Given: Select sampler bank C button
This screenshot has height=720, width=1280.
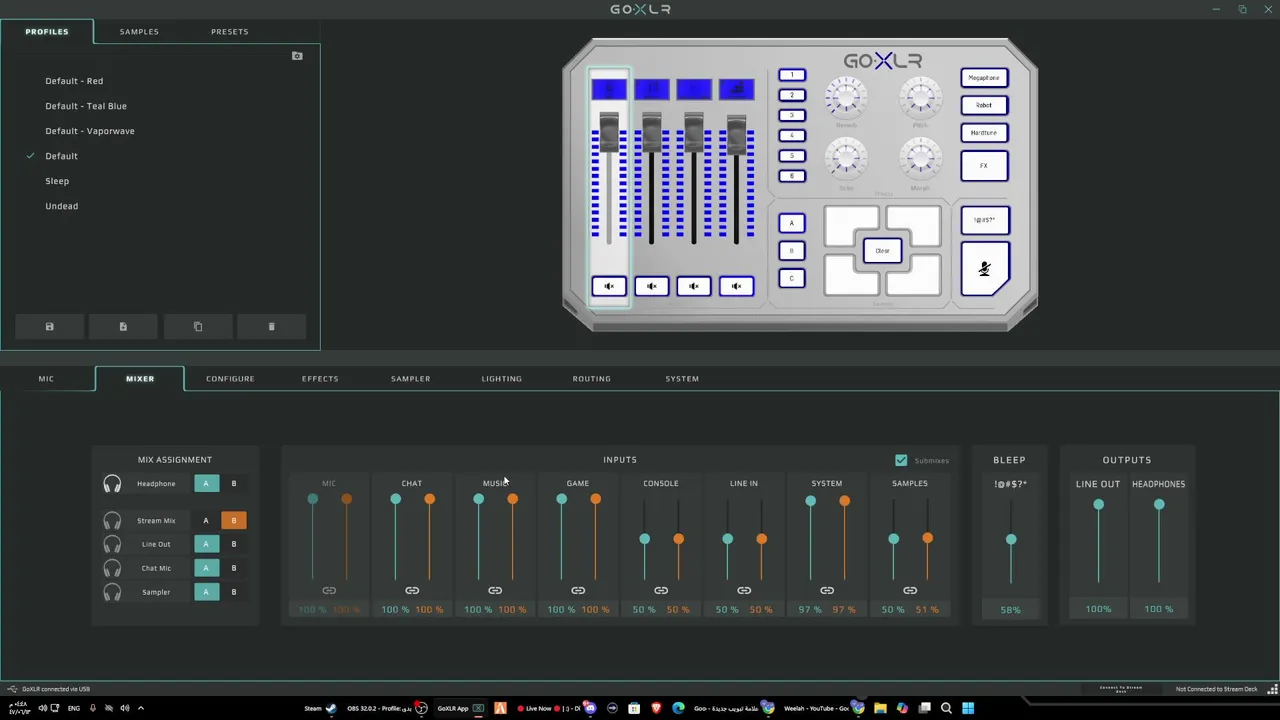Looking at the screenshot, I should pos(791,278).
